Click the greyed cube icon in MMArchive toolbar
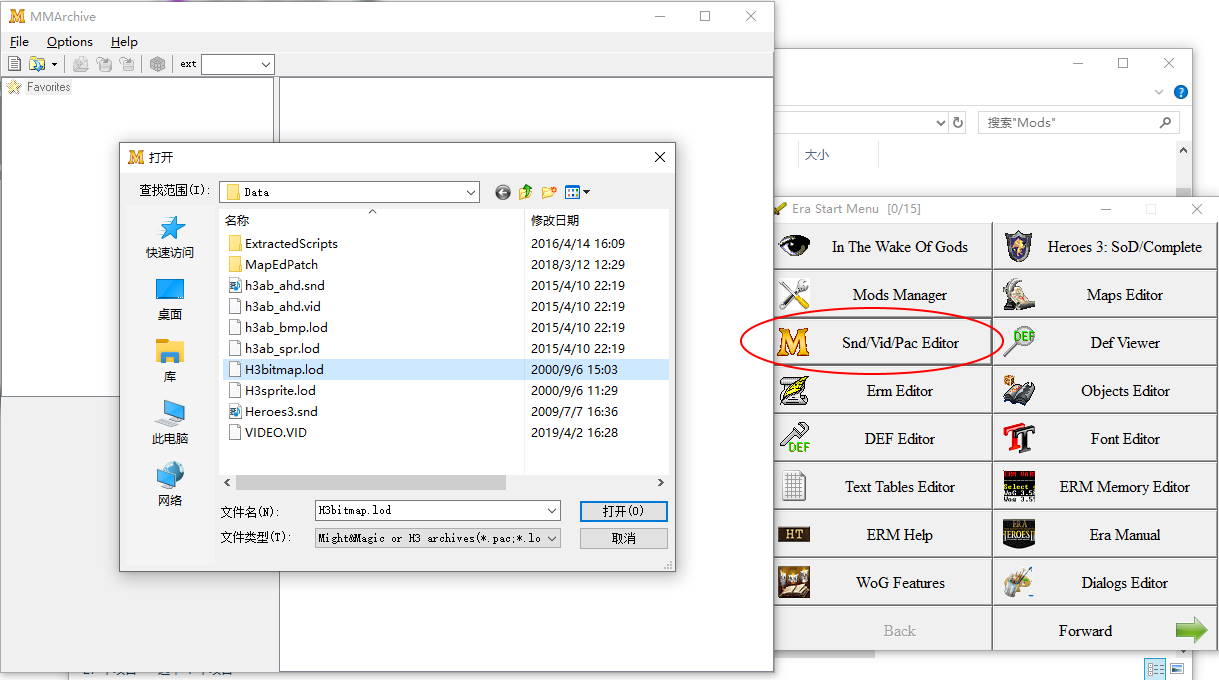Image resolution: width=1219 pixels, height=680 pixels. 157,64
